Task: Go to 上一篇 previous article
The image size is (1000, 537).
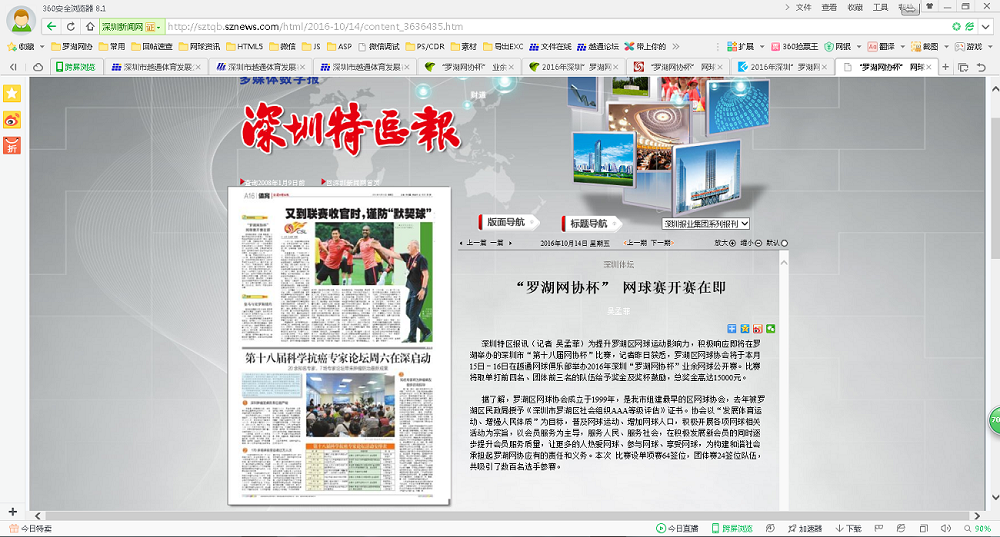Action: 475,243
